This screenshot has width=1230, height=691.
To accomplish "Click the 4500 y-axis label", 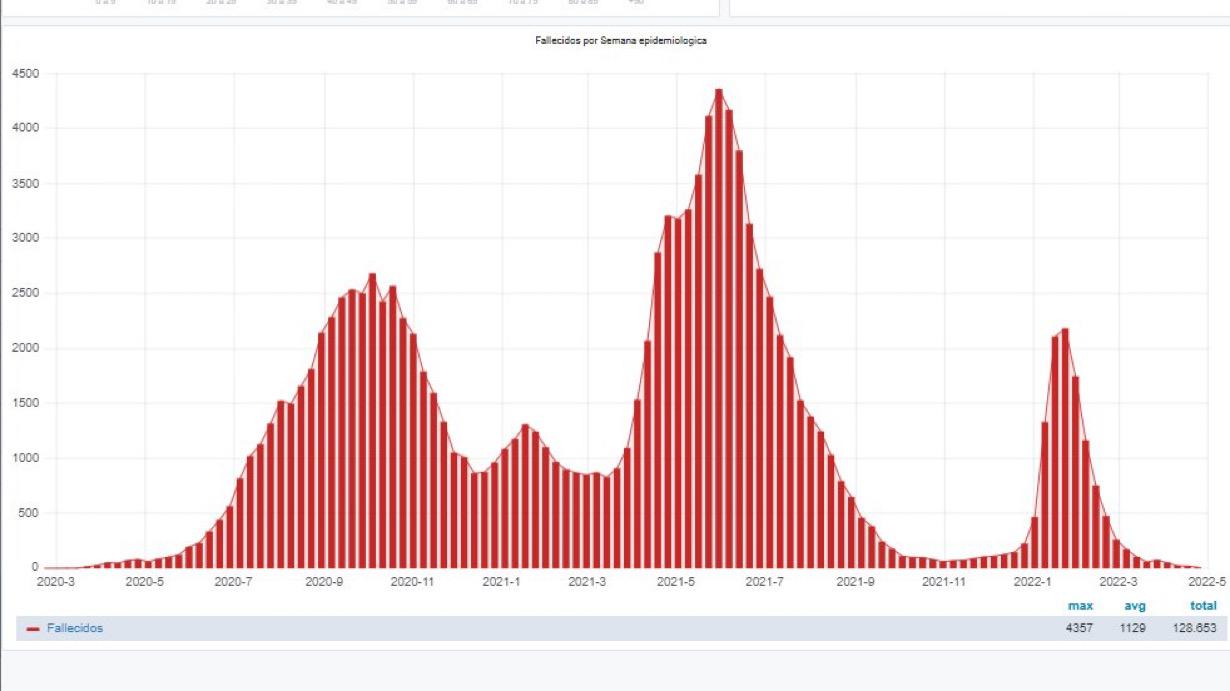I will pyautogui.click(x=25, y=74).
